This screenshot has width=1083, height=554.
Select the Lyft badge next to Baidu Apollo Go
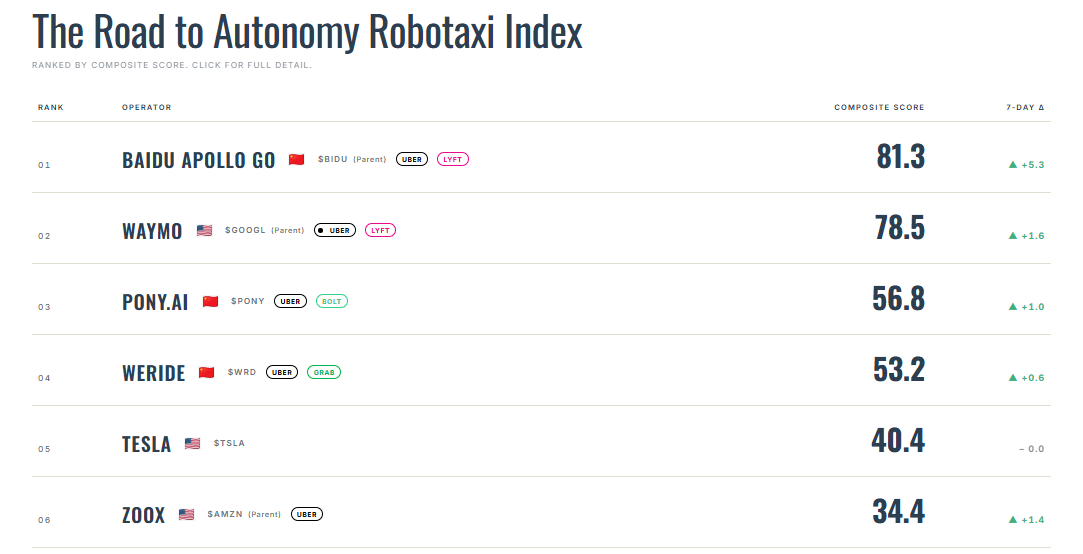[453, 160]
